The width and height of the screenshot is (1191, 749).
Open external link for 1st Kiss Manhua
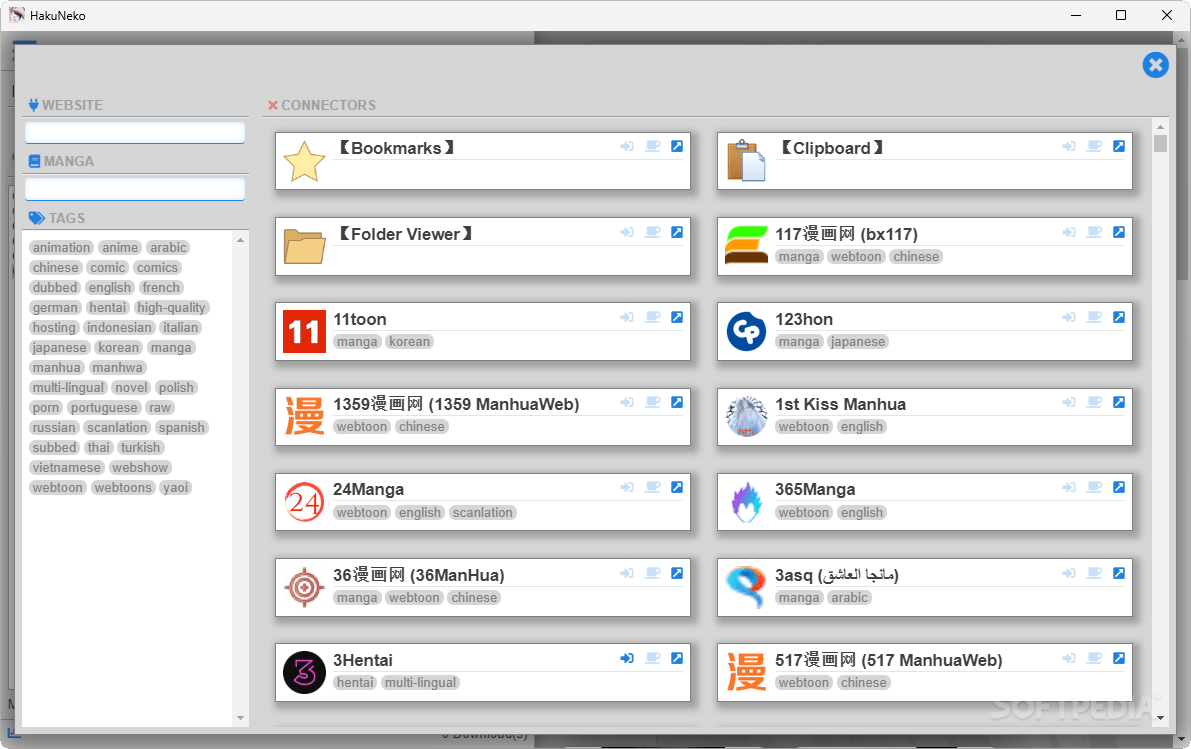point(1119,402)
